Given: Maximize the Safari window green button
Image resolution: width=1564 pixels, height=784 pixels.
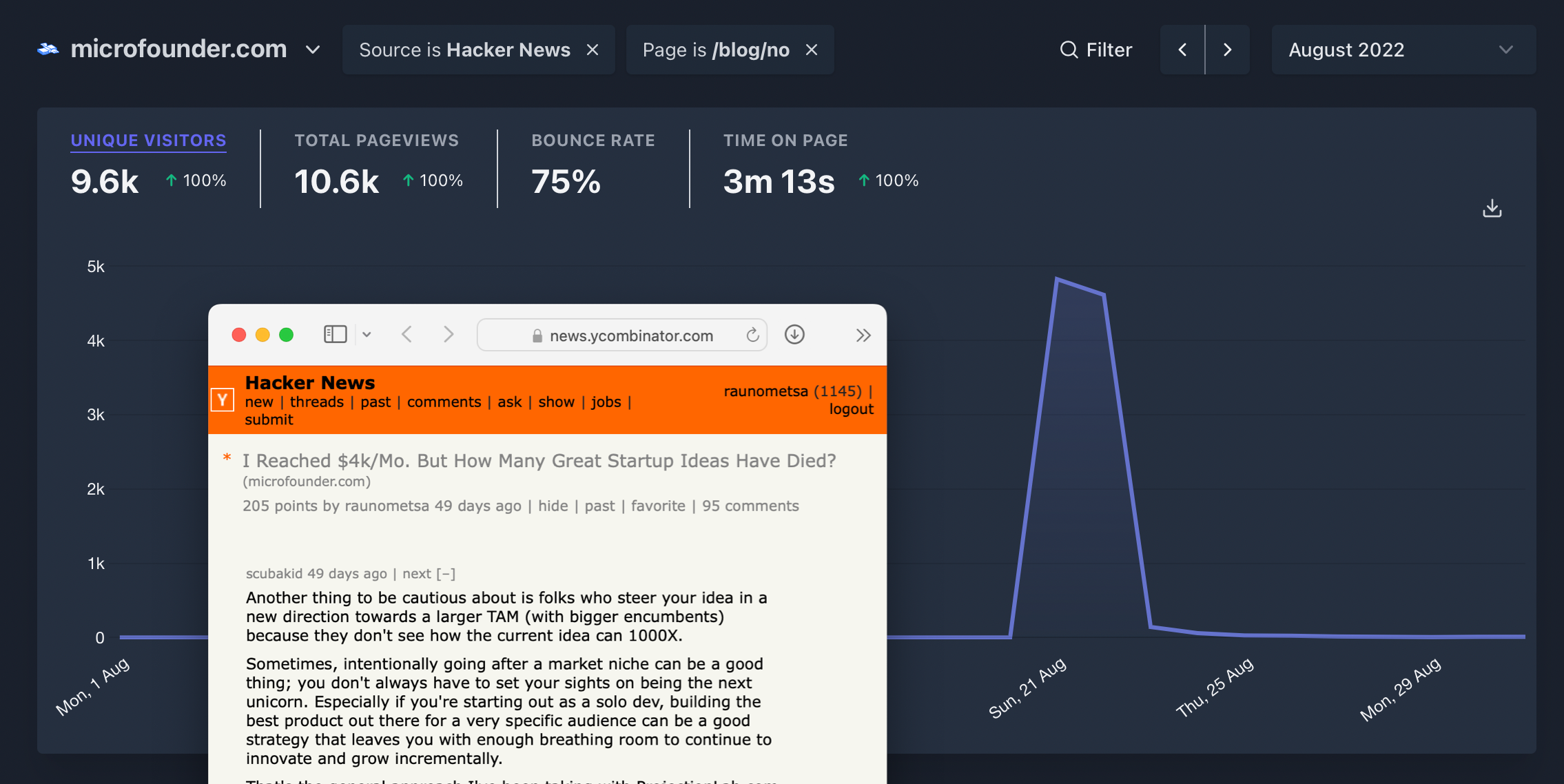Looking at the screenshot, I should pyautogui.click(x=286, y=335).
